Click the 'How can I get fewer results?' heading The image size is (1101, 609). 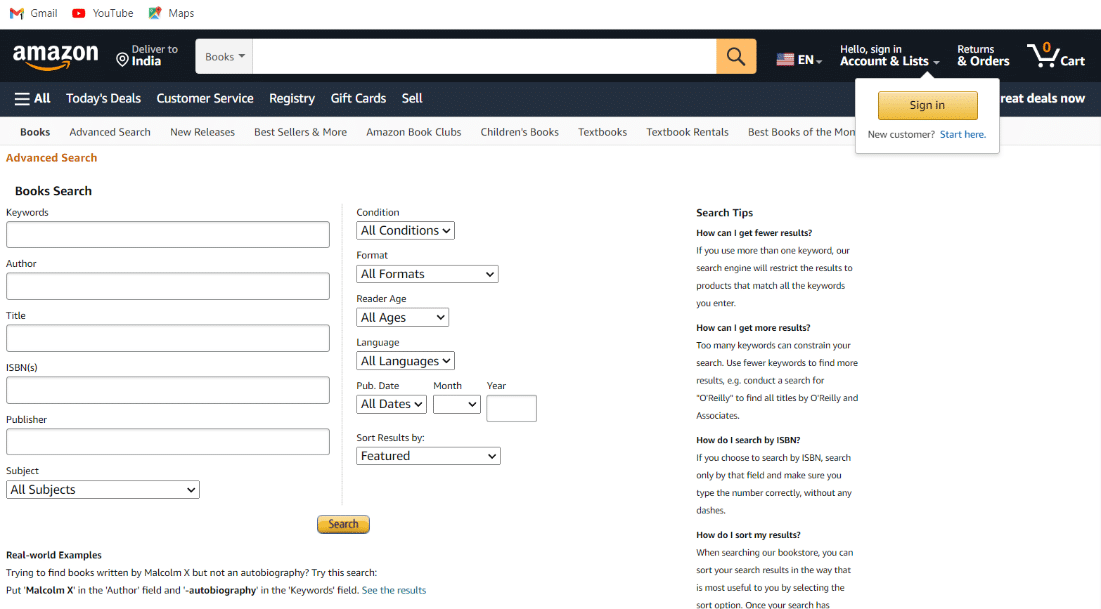pyautogui.click(x=754, y=233)
